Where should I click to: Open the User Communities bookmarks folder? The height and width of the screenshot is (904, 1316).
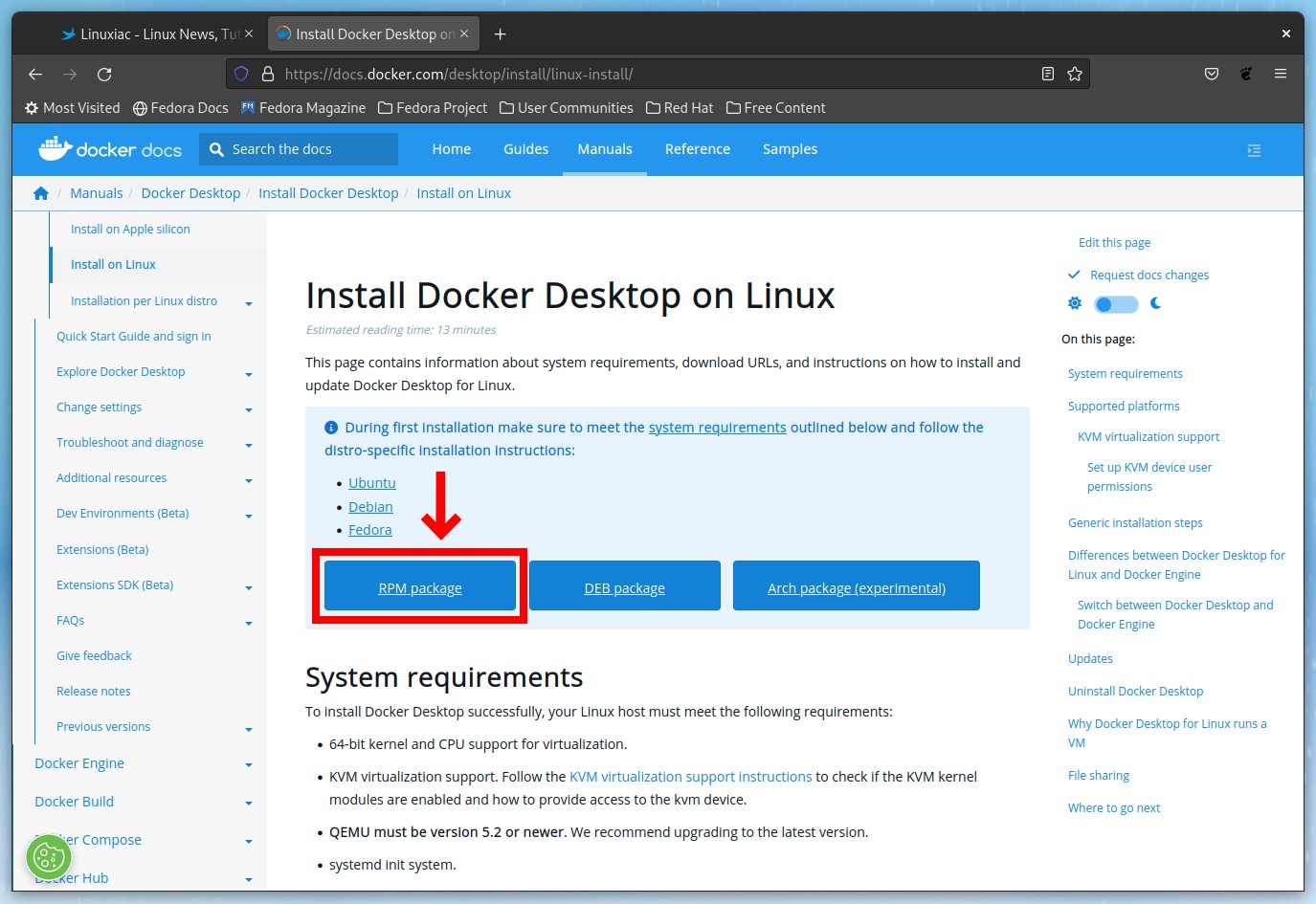(x=567, y=108)
